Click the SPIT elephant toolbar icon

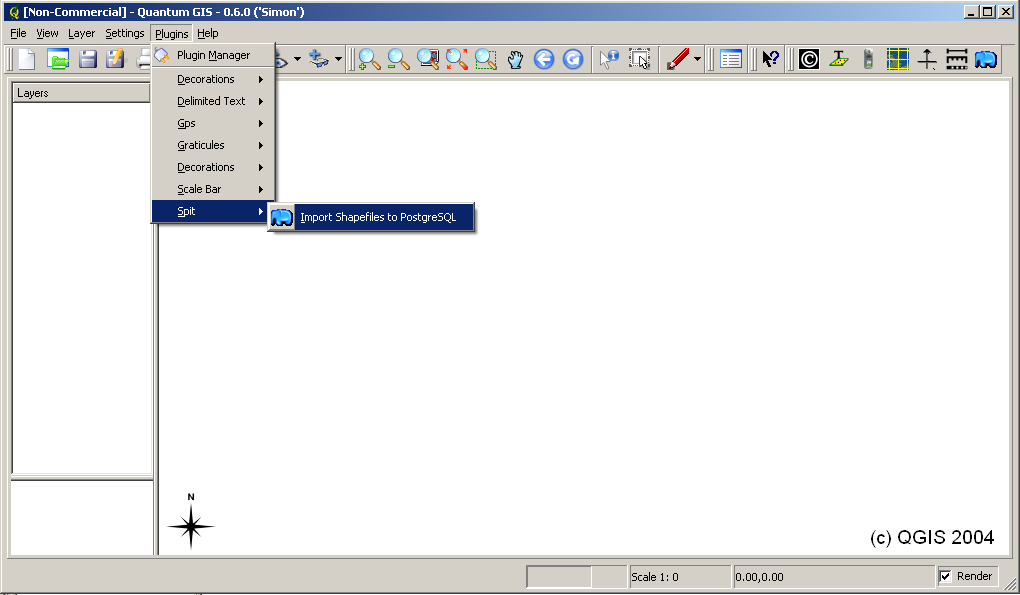[986, 59]
